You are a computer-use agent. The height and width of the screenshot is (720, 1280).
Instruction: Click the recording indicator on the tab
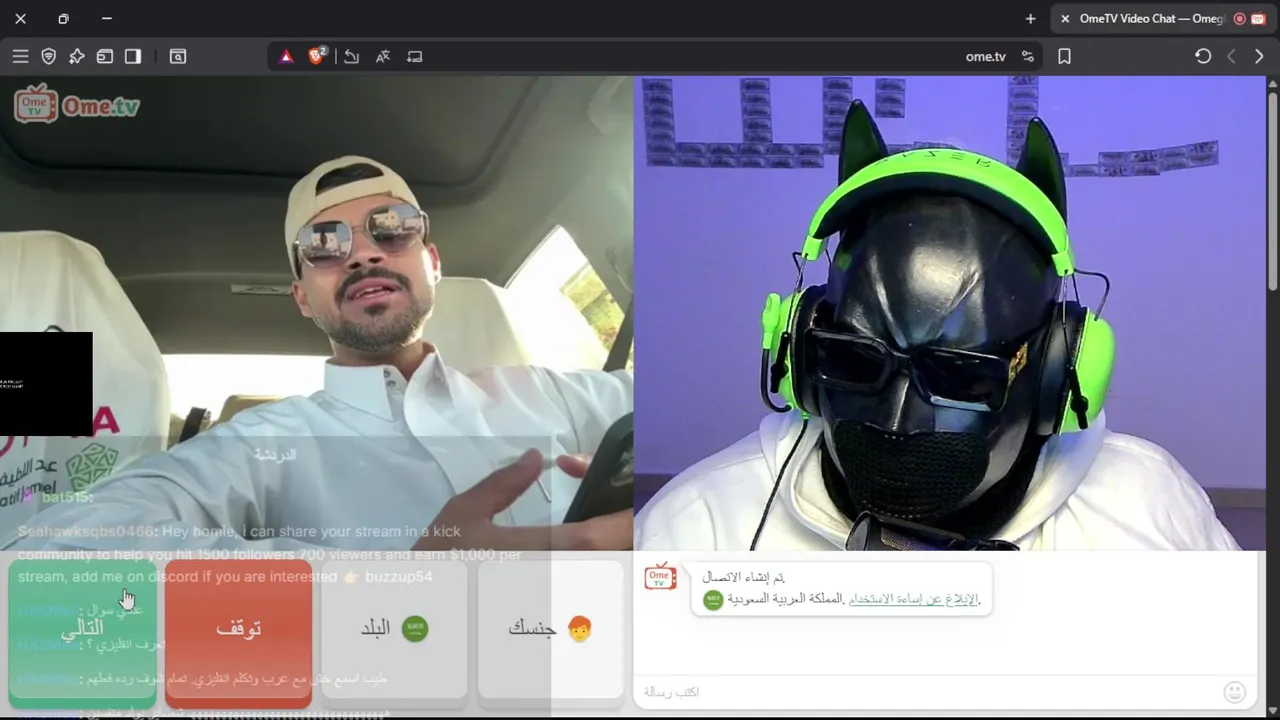click(x=1239, y=18)
